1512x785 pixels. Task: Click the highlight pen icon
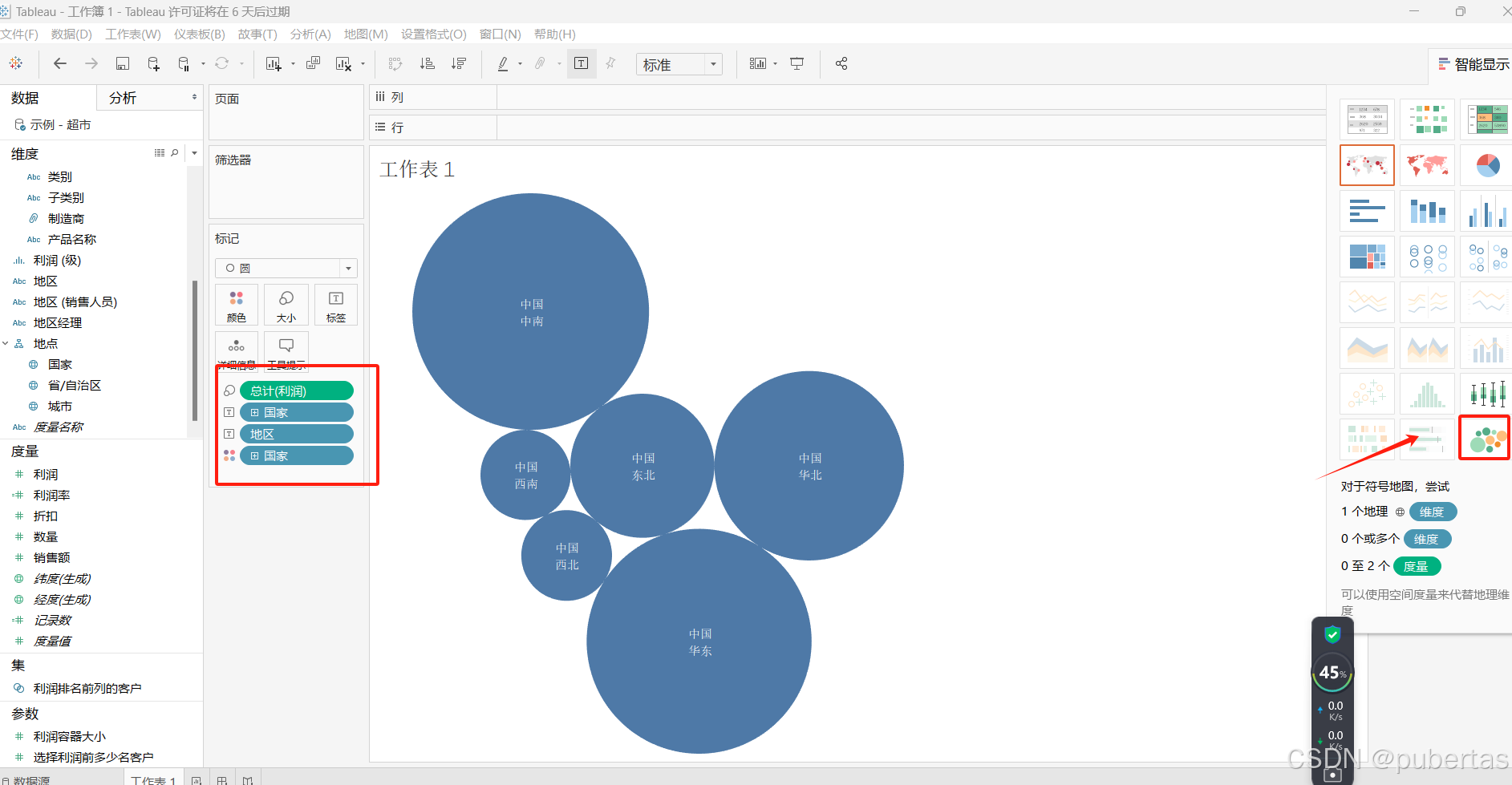[x=503, y=63]
